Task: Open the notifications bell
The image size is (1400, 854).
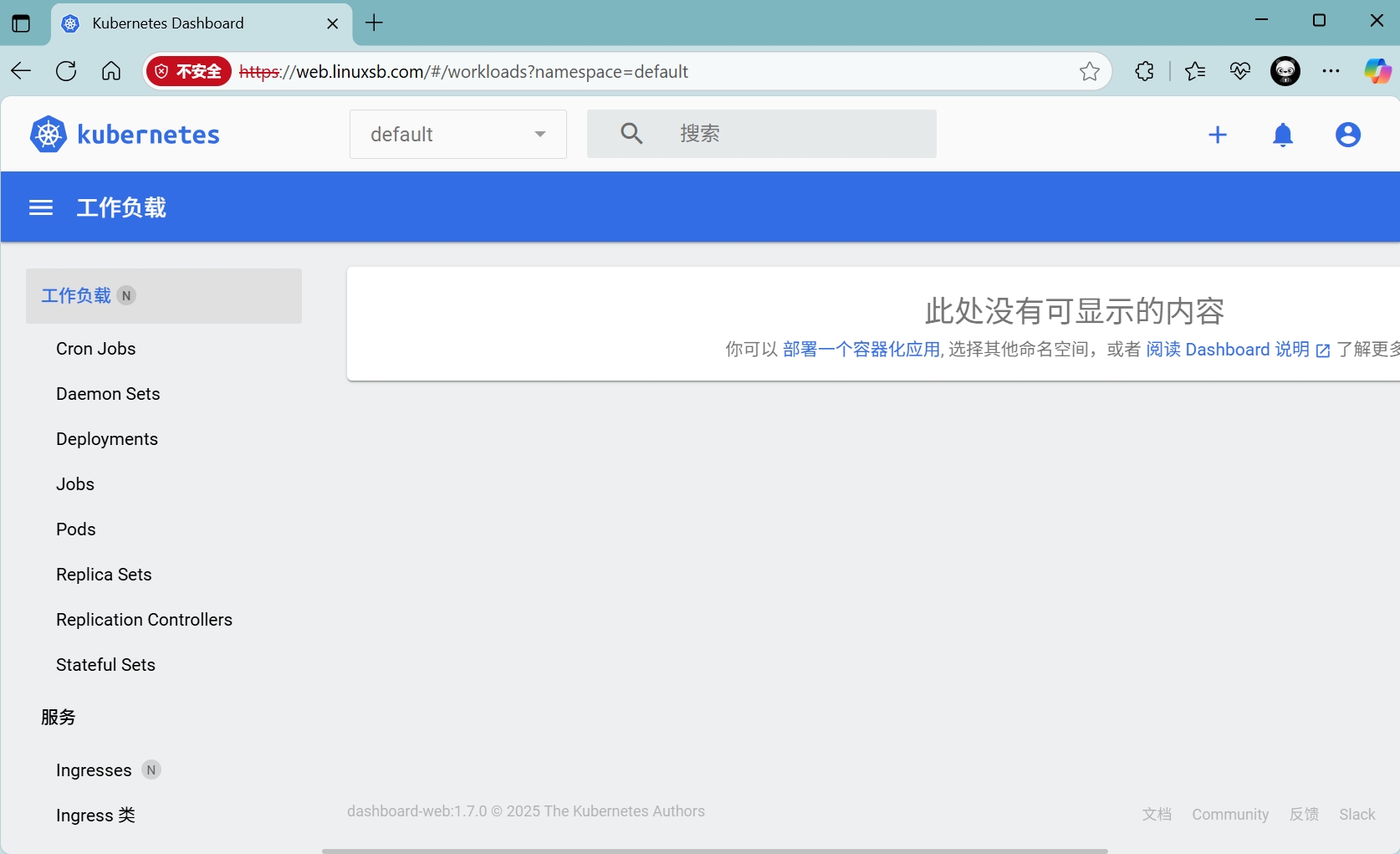Action: 1283,135
